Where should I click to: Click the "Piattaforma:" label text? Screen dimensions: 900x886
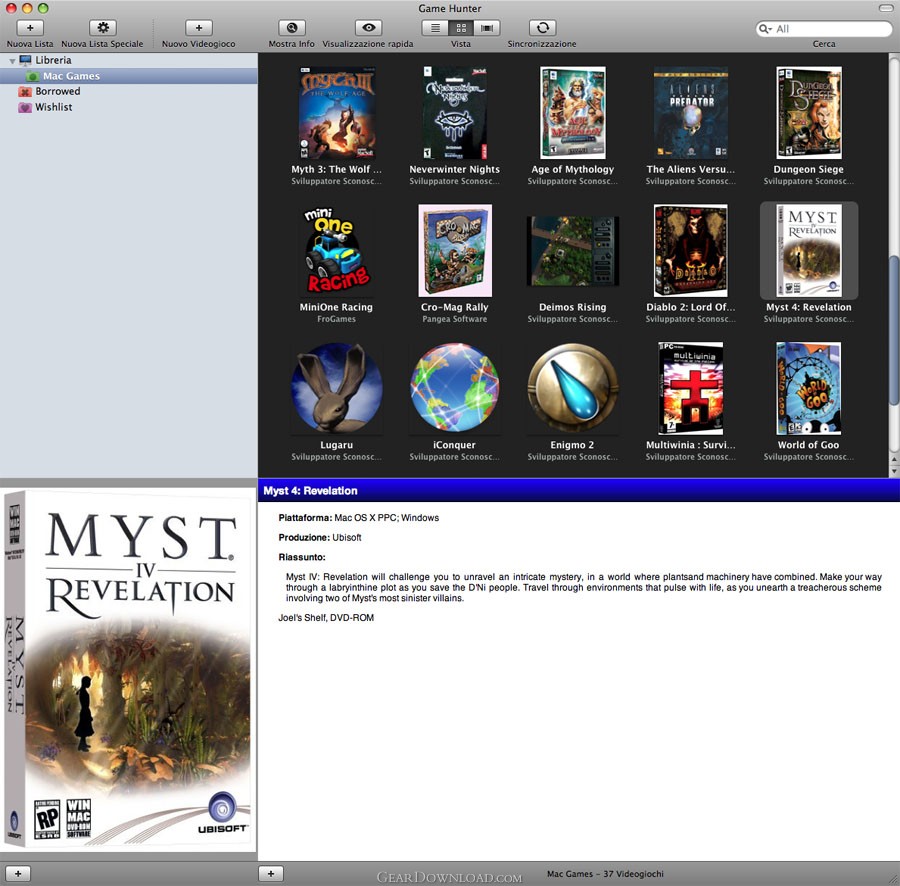pyautogui.click(x=305, y=518)
